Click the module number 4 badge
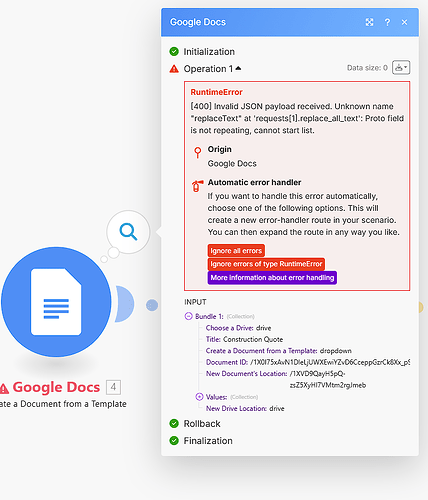The height and width of the screenshot is (500, 428). [x=113, y=387]
